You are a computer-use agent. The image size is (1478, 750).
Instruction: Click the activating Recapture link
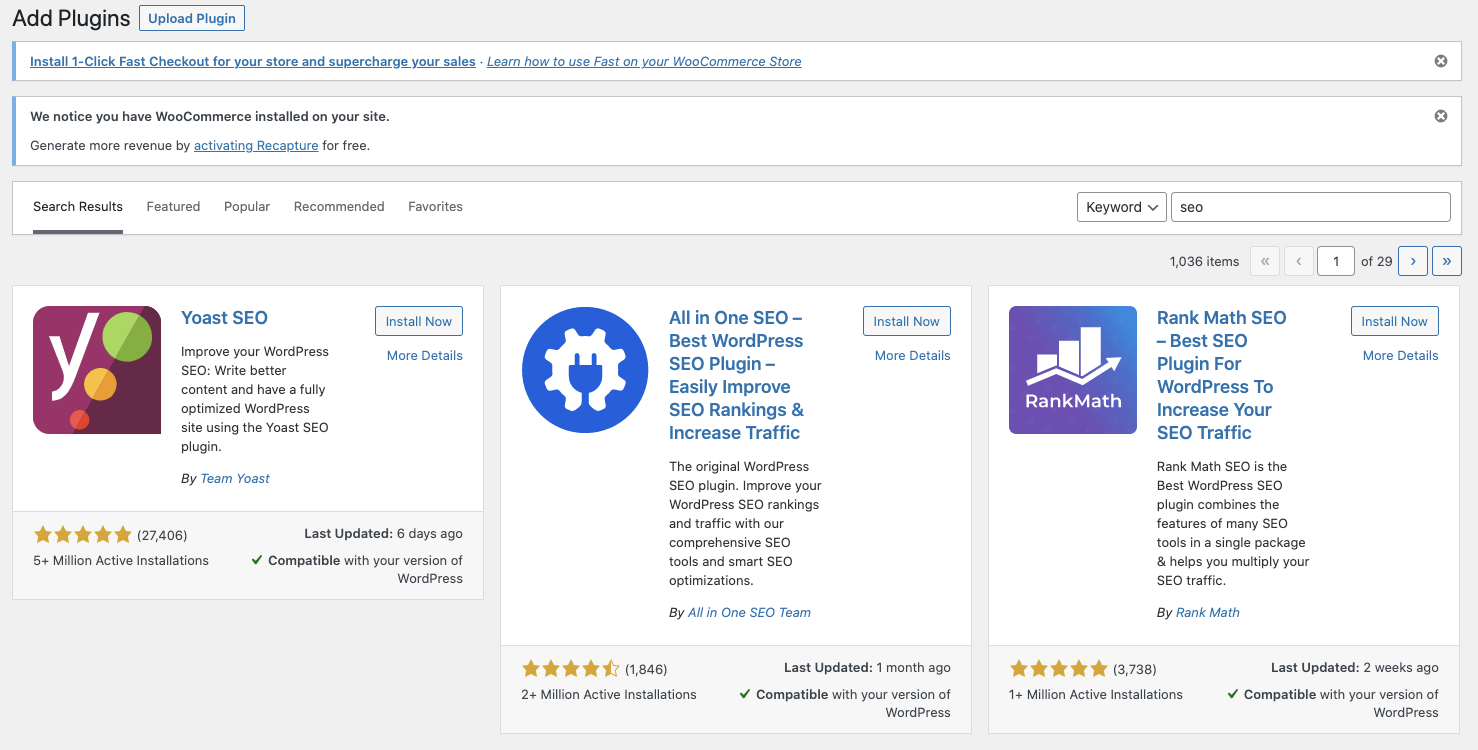[x=256, y=145]
